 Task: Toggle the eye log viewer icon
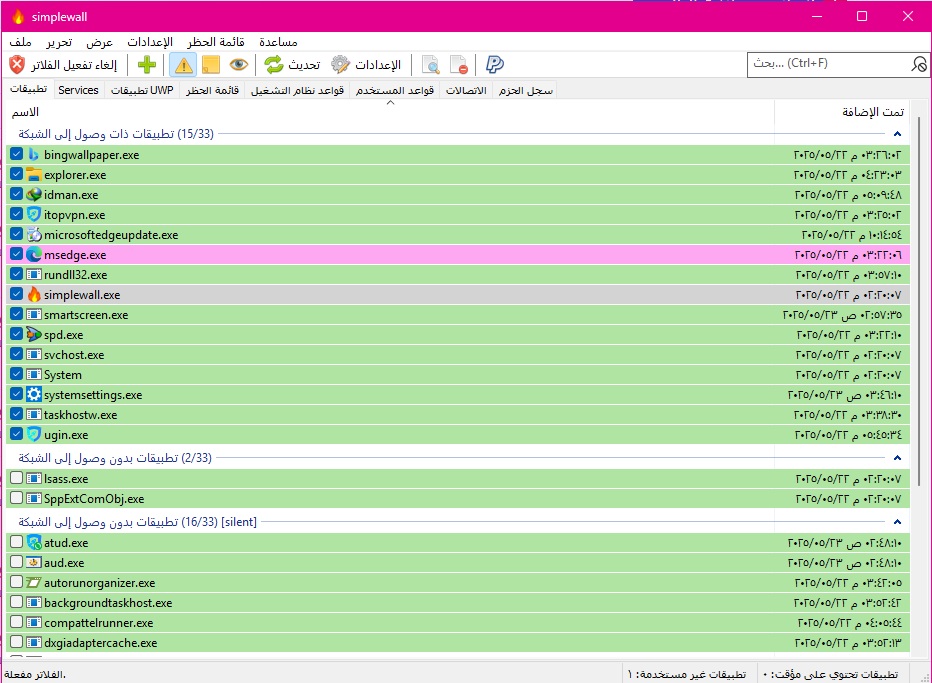(x=239, y=64)
